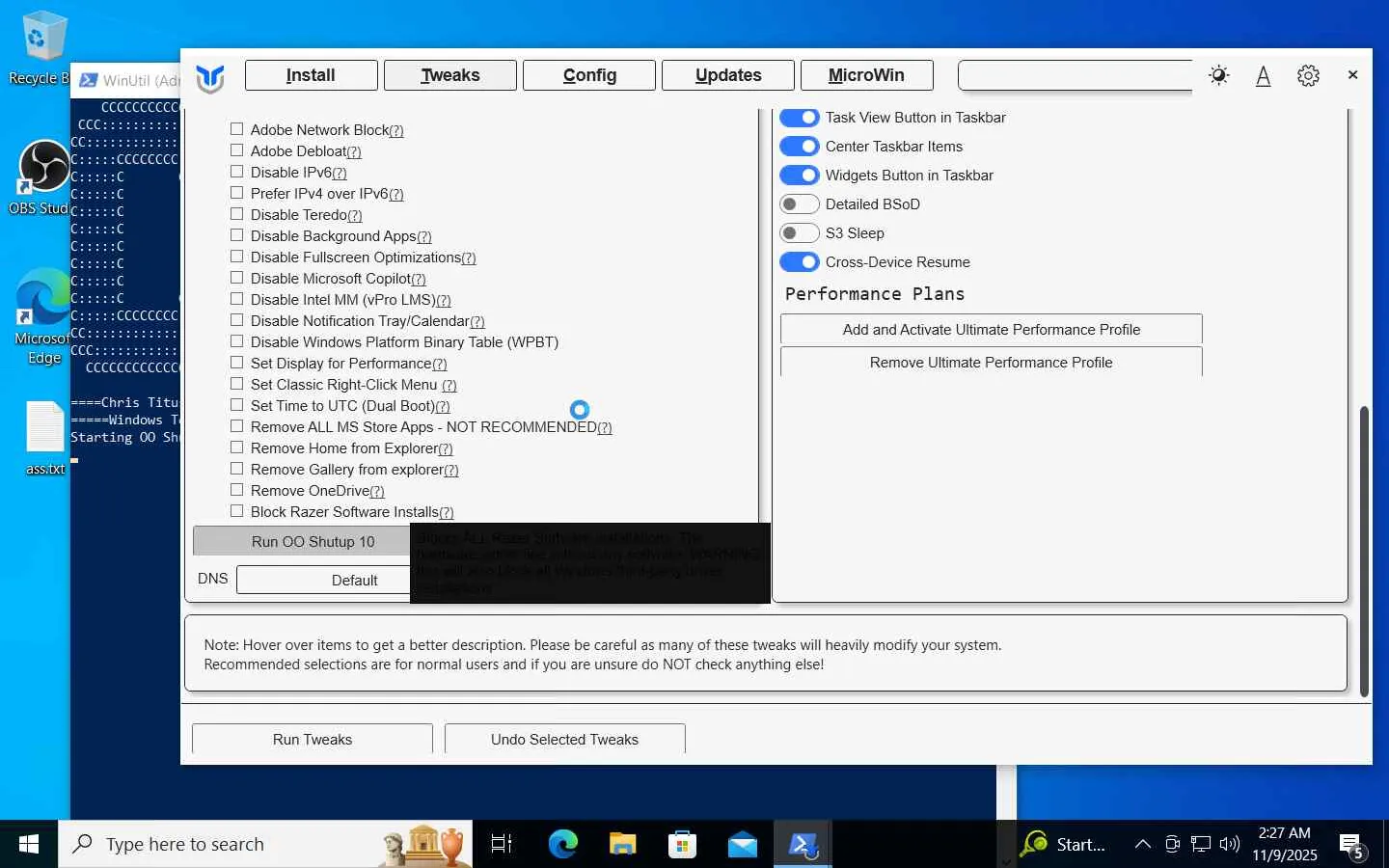This screenshot has height=868, width=1389.
Task: Switch to the Config tab
Action: (x=589, y=75)
